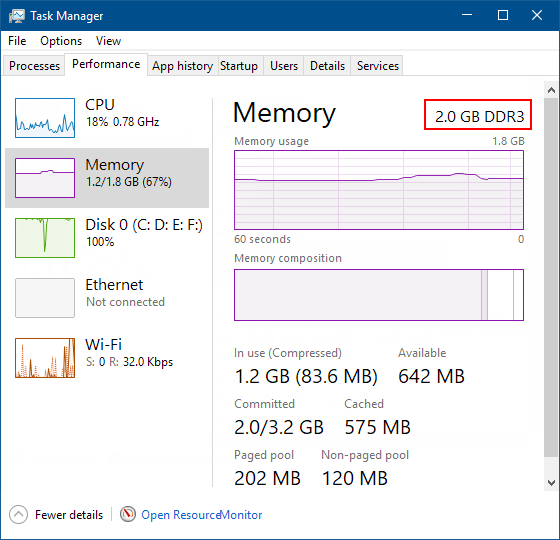Screen dimensions: 560x540
Task: Switch to the App history tab
Action: click(x=182, y=66)
